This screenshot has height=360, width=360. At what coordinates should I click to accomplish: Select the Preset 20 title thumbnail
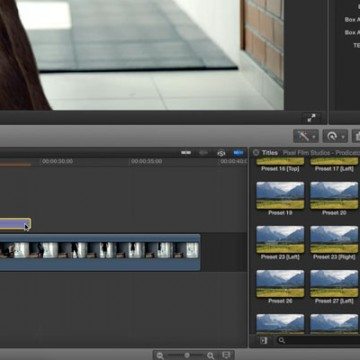pyautogui.click(x=334, y=195)
